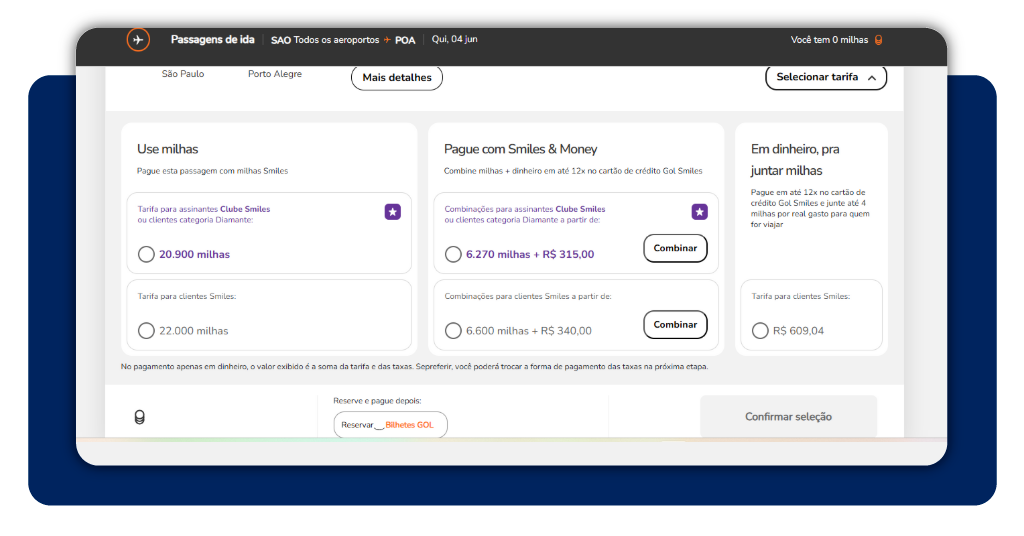Image resolution: width=1024 pixels, height=536 pixels.
Task: Click the 'Passagens de ida' header label
Action: pos(212,40)
